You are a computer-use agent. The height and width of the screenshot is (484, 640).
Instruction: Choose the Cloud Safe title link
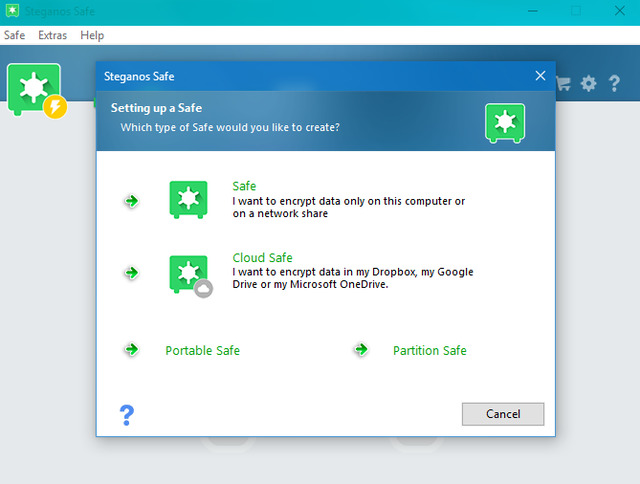(x=262, y=258)
